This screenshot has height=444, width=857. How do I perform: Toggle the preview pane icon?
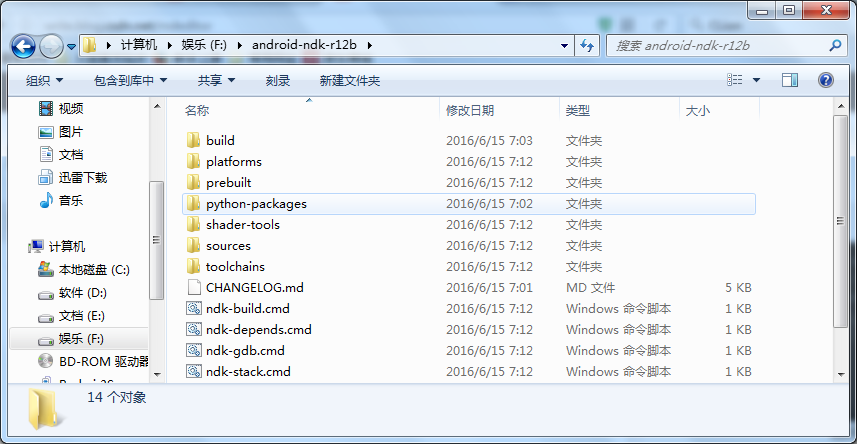[790, 80]
